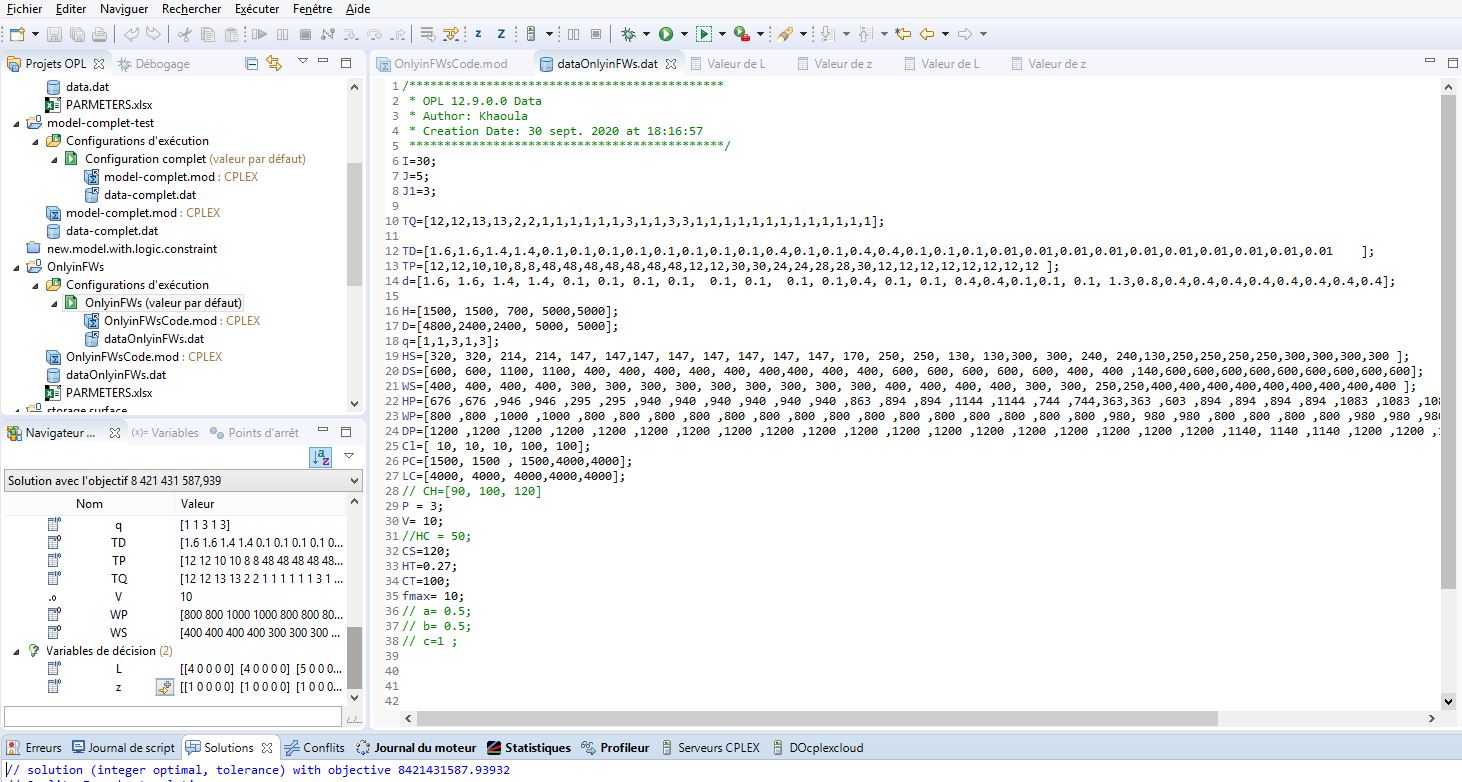Click the Run with red toolbox icon

tap(741, 34)
